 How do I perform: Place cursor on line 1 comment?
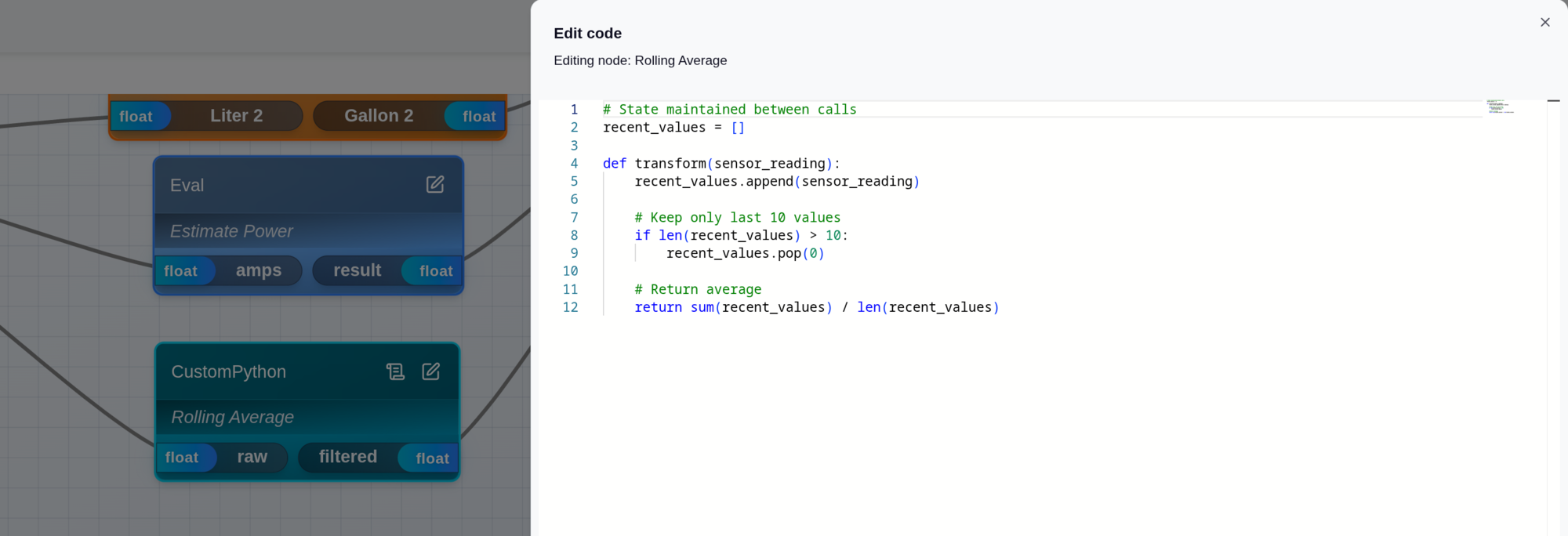click(x=729, y=110)
